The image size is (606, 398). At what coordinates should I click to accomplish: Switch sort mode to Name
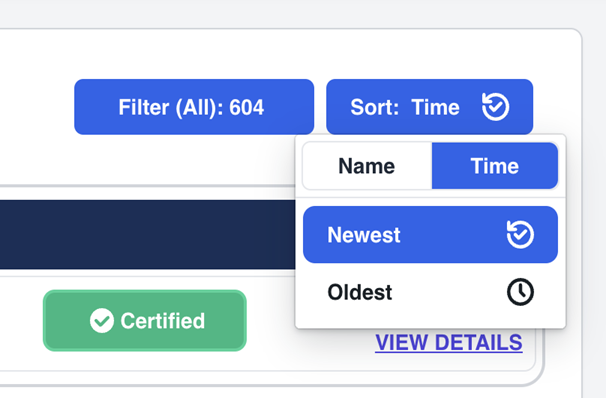[367, 166]
